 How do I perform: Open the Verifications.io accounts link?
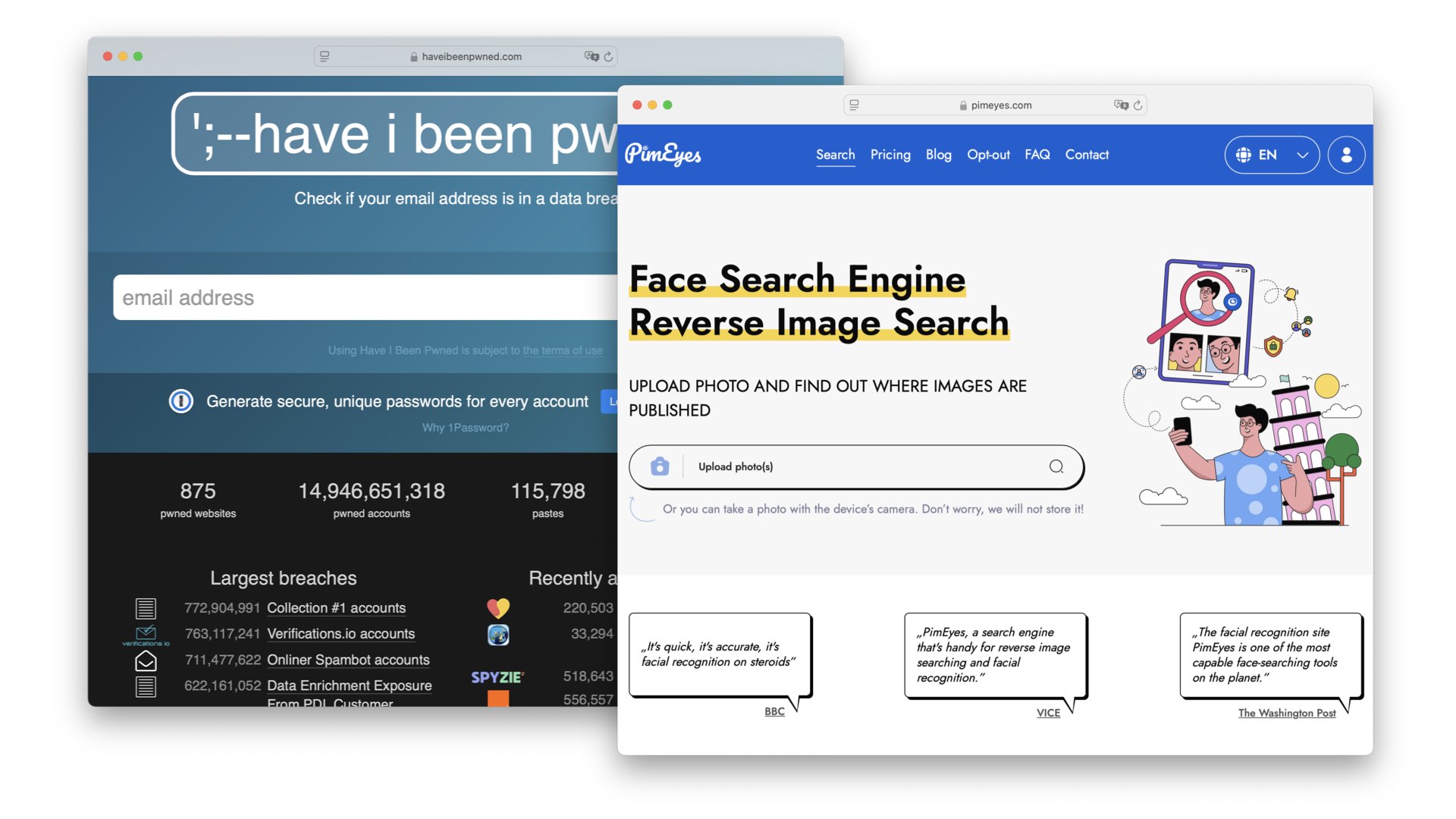click(x=340, y=634)
